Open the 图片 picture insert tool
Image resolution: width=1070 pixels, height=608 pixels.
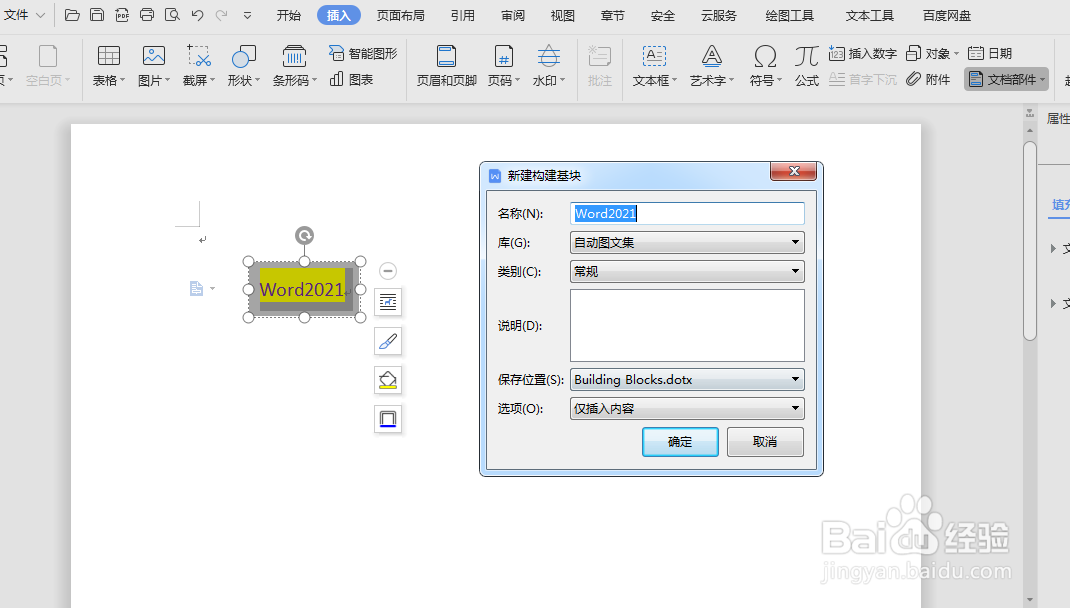(x=151, y=65)
